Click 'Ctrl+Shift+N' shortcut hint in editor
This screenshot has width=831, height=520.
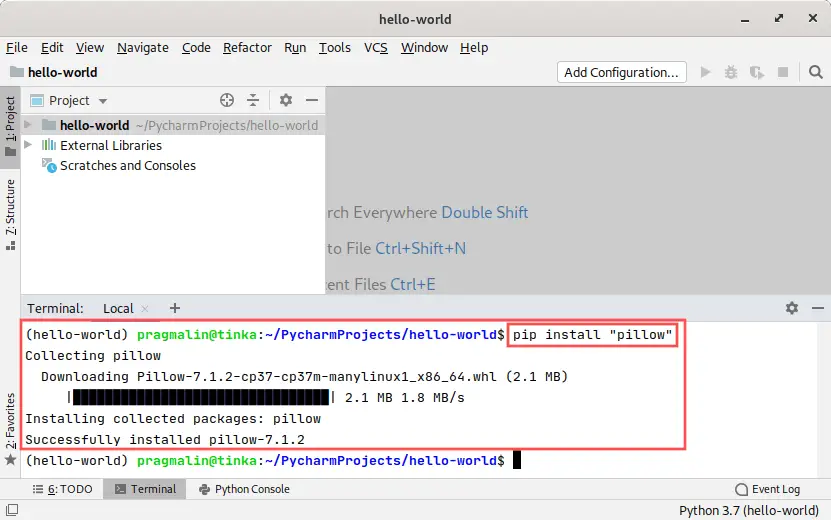click(420, 249)
